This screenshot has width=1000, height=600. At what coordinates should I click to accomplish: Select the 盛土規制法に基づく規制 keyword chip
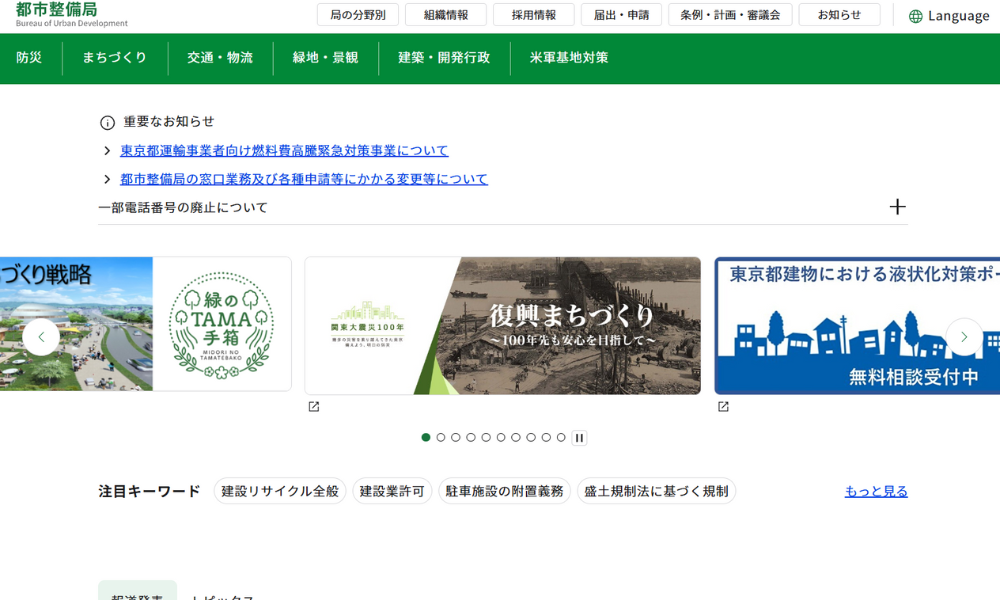(656, 491)
